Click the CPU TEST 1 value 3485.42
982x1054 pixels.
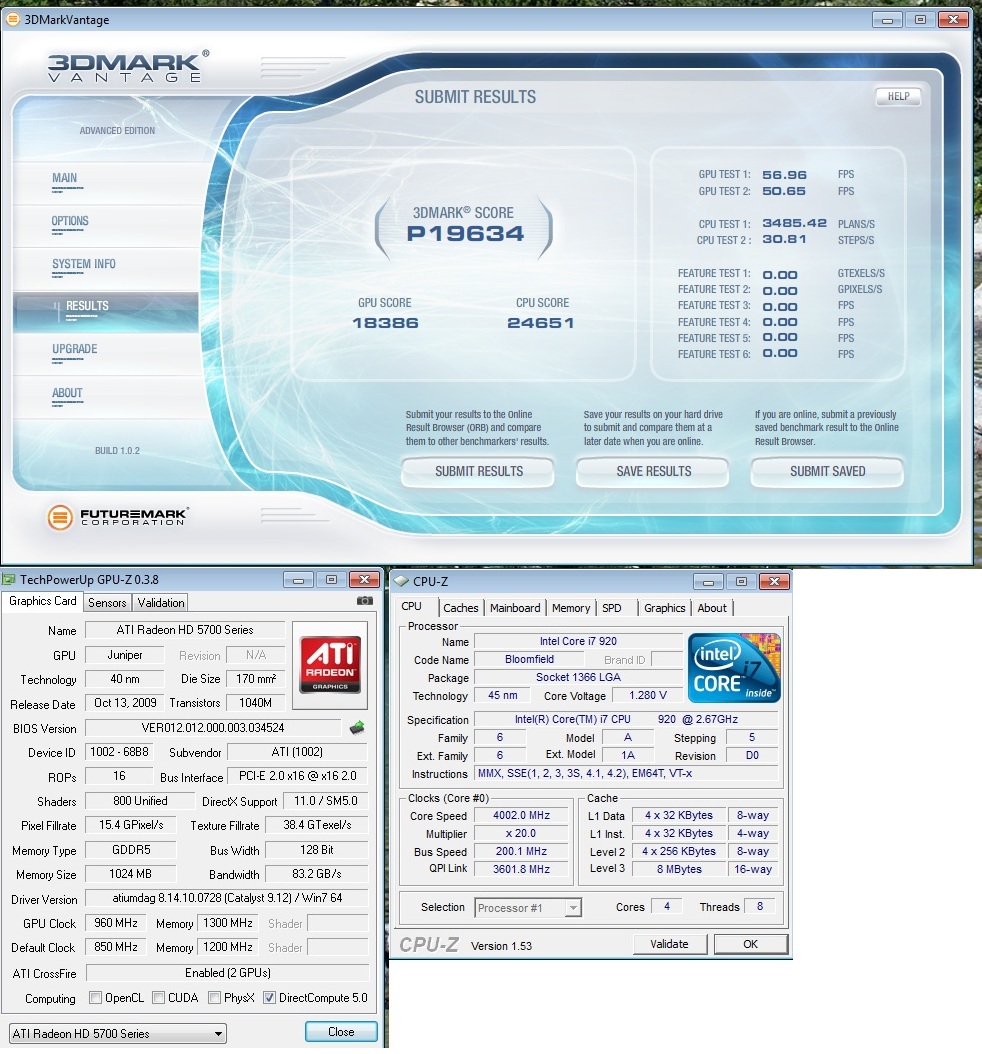click(x=794, y=223)
